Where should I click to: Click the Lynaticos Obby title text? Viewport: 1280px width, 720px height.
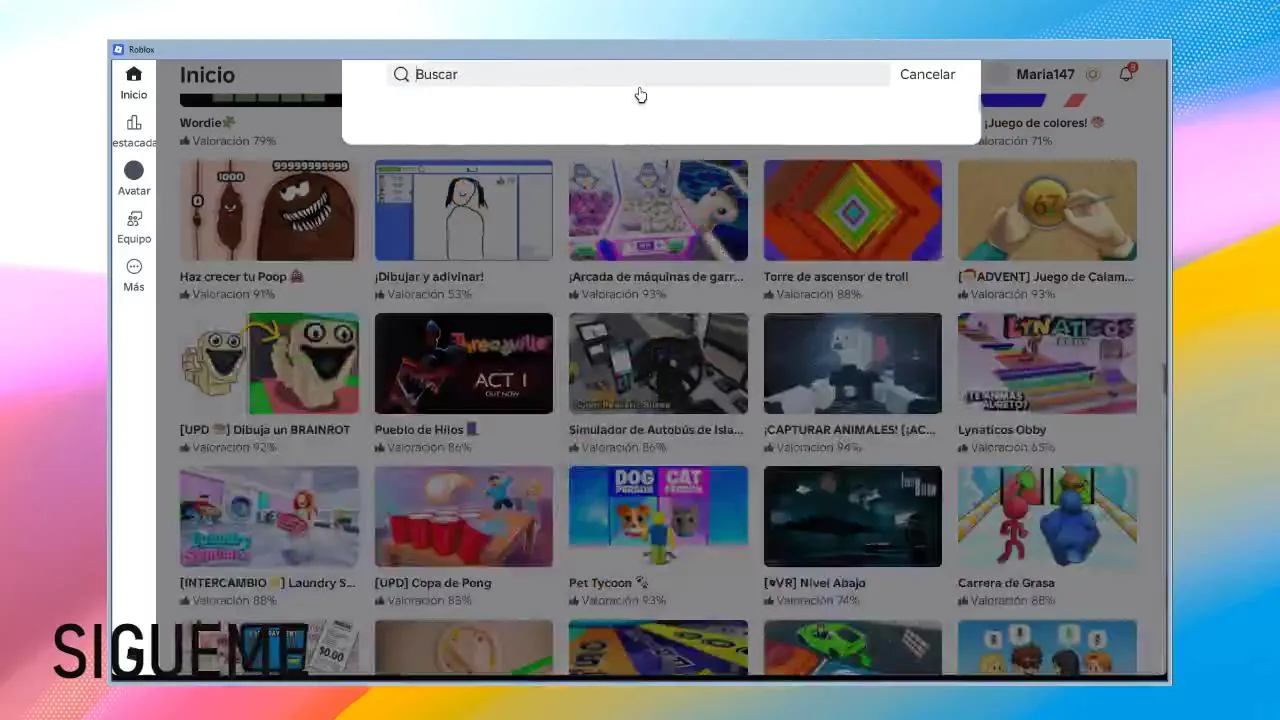pos(1002,430)
